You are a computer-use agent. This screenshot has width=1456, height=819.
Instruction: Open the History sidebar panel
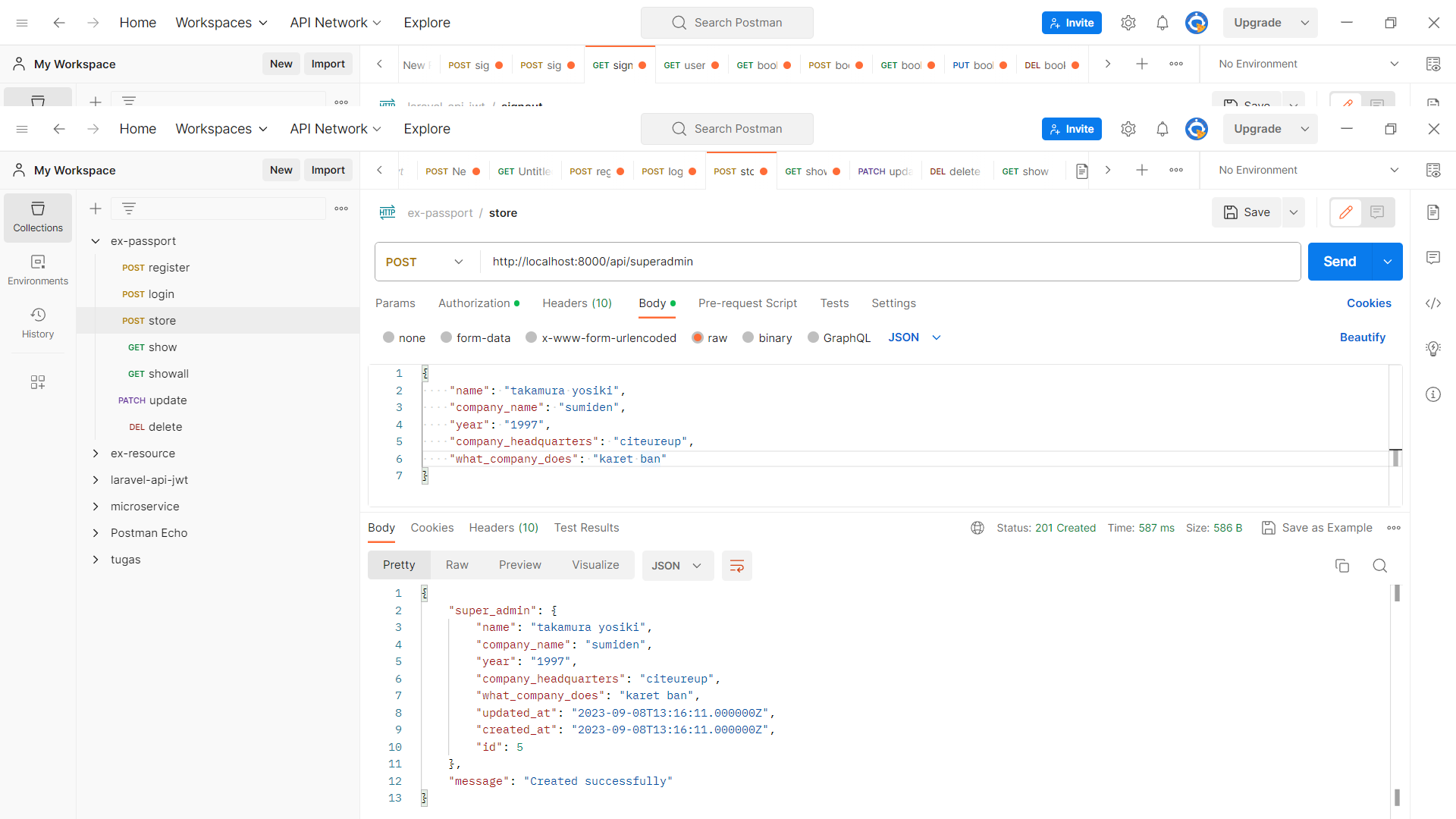[38, 323]
